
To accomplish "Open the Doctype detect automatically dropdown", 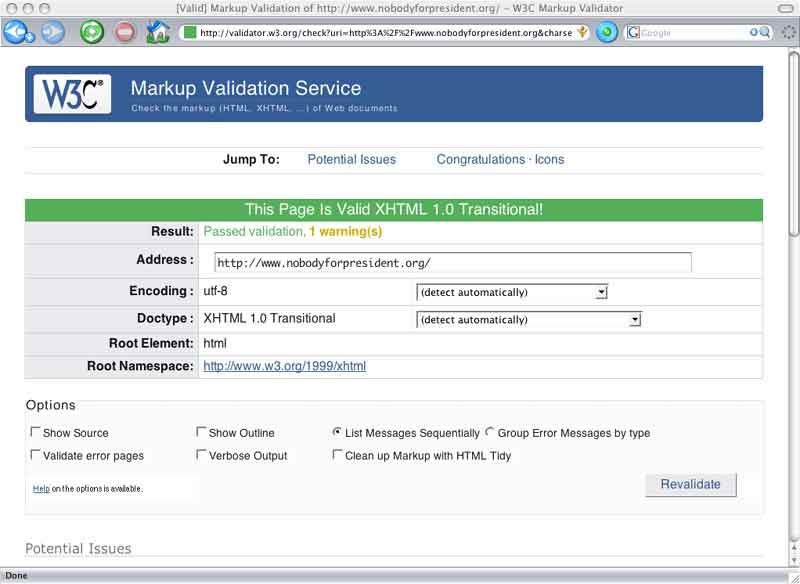I will (529, 320).
